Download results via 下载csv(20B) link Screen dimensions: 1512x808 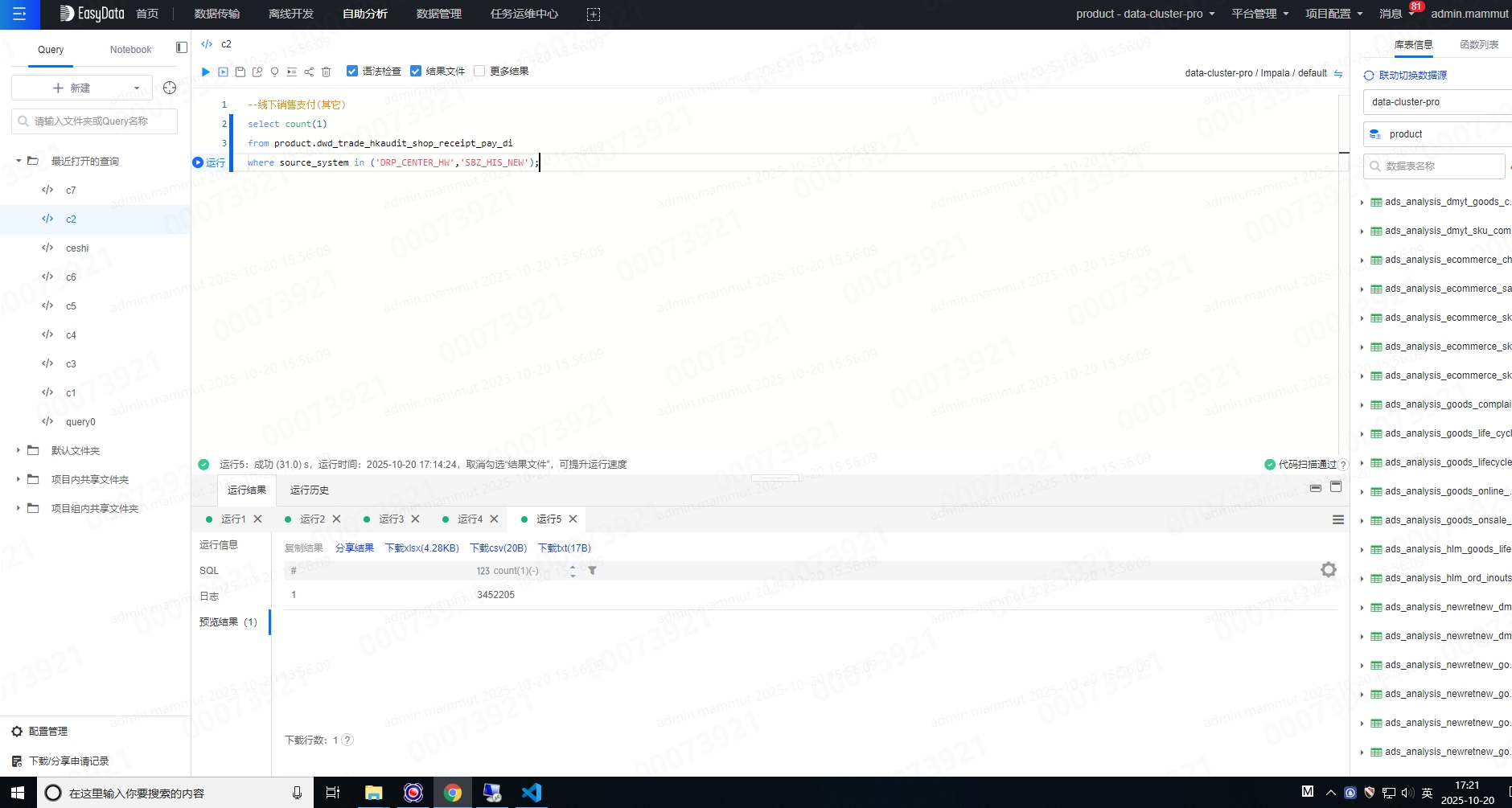[x=498, y=548]
